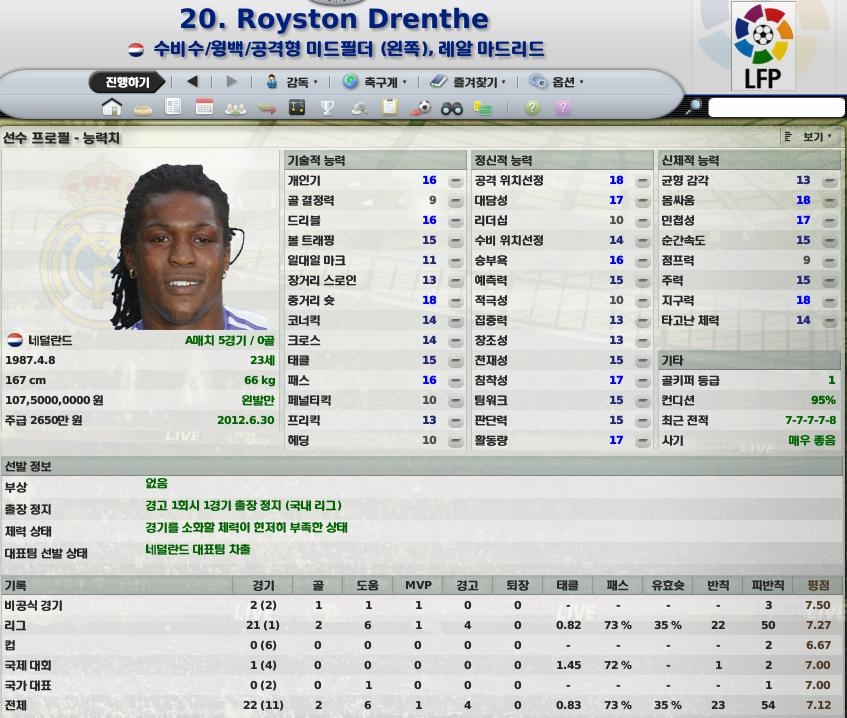
Task: Click the LFP league logo
Action: 763,45
